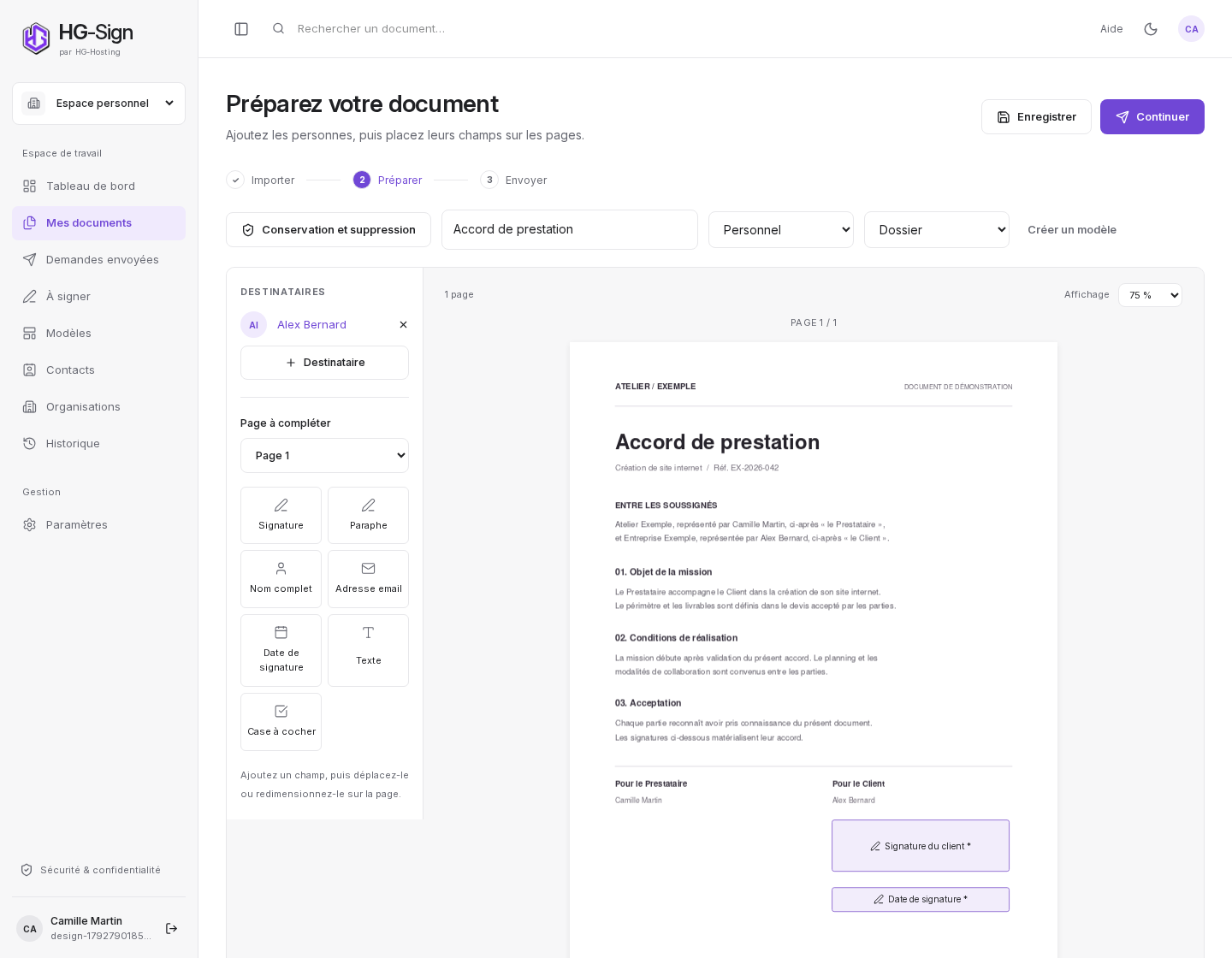This screenshot has height=958, width=1232.
Task: Select the Signature du client field on page
Action: click(x=921, y=846)
